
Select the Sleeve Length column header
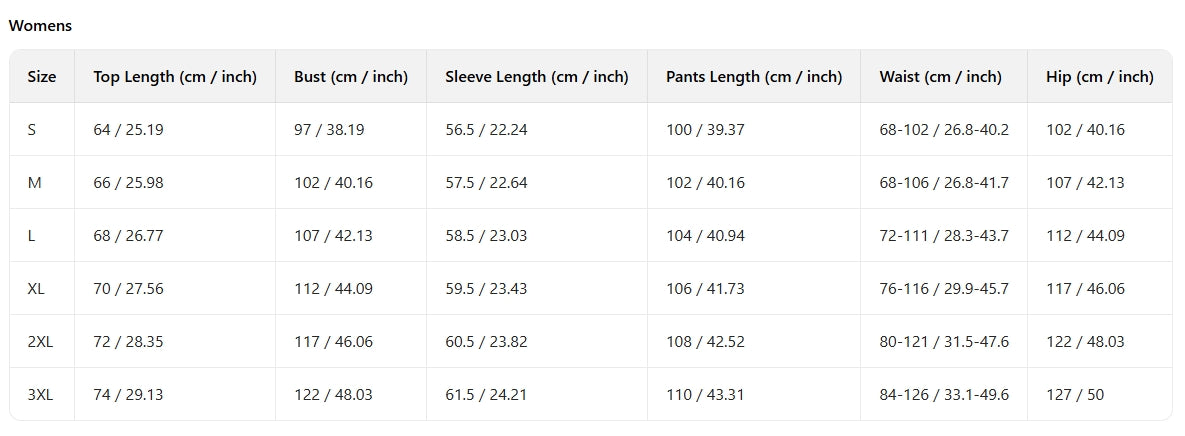537,77
